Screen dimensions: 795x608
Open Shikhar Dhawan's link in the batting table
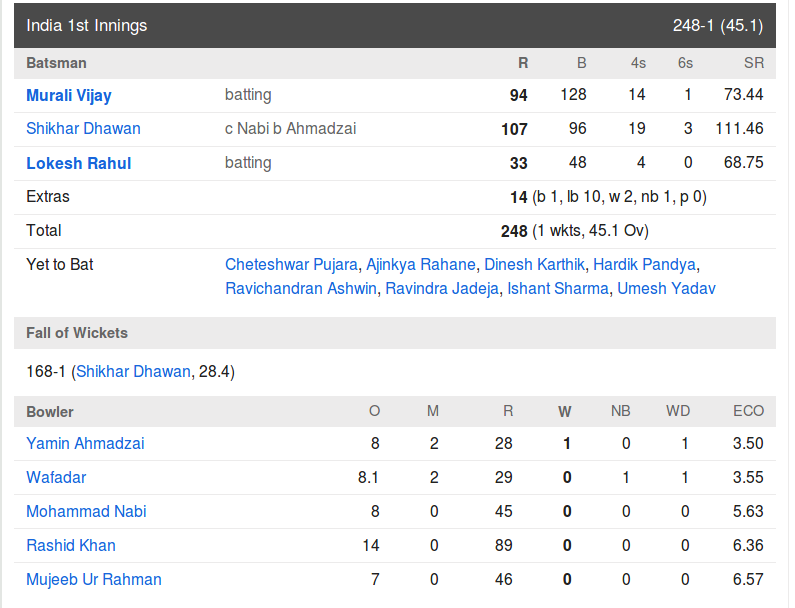click(x=83, y=128)
